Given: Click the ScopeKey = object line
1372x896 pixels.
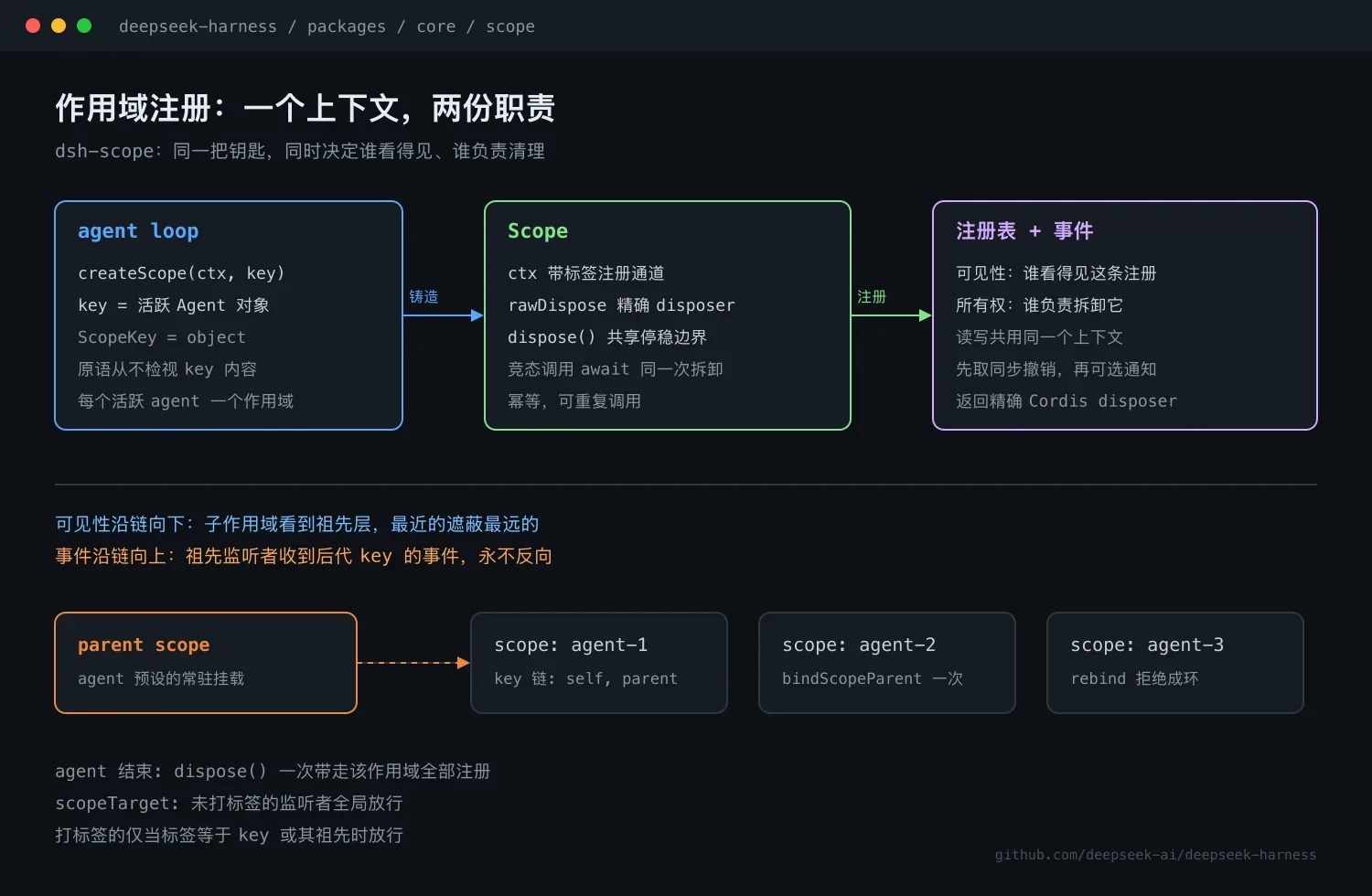Looking at the screenshot, I should 162,337.
